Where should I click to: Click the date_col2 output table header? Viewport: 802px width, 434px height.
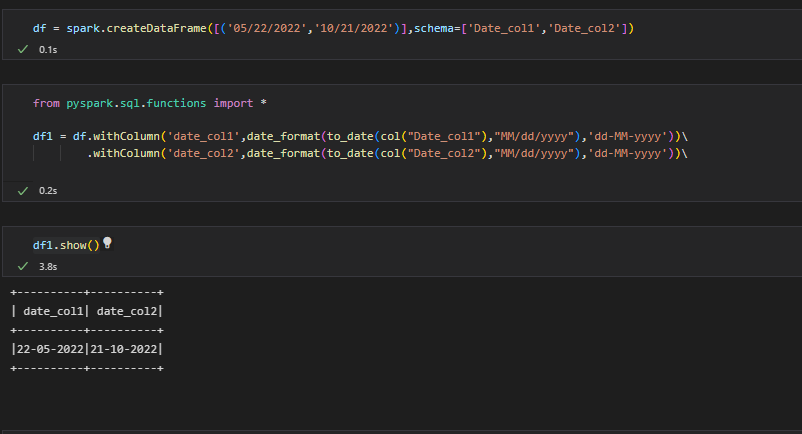pyautogui.click(x=127, y=311)
